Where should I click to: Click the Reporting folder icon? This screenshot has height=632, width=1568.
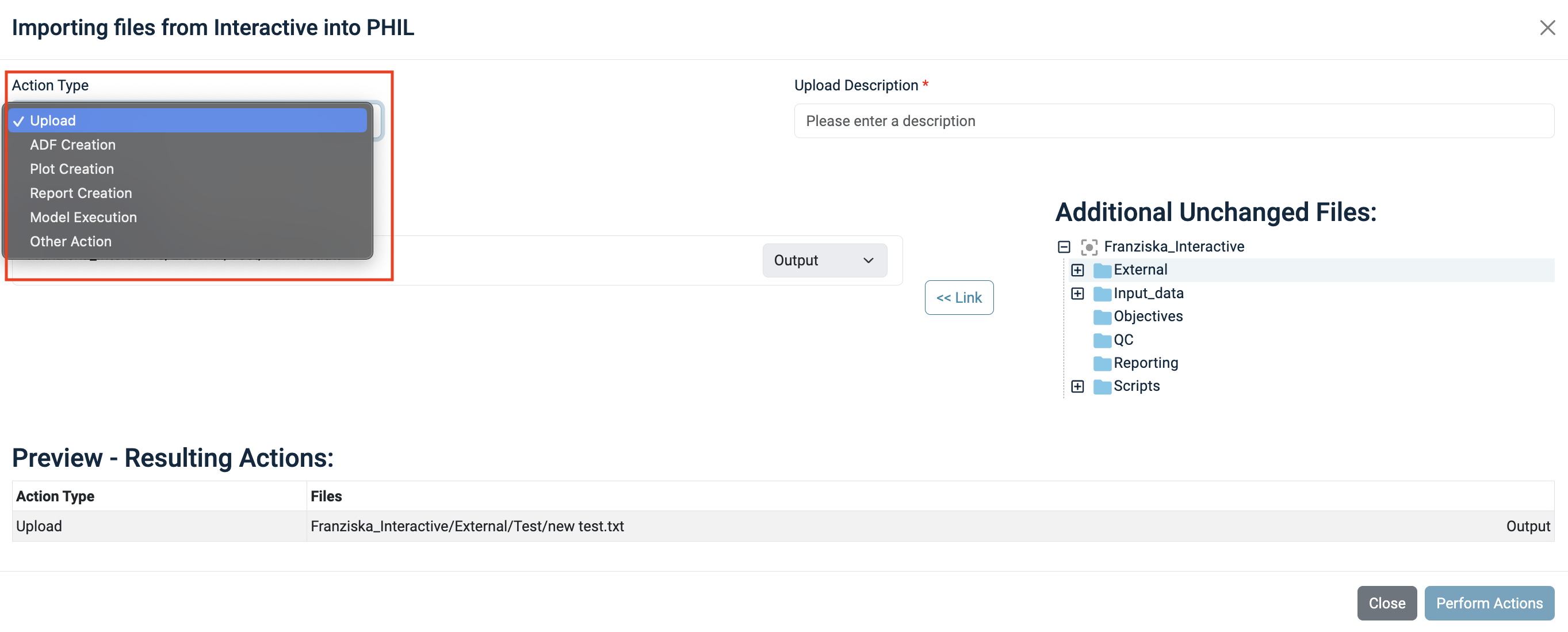click(1102, 364)
